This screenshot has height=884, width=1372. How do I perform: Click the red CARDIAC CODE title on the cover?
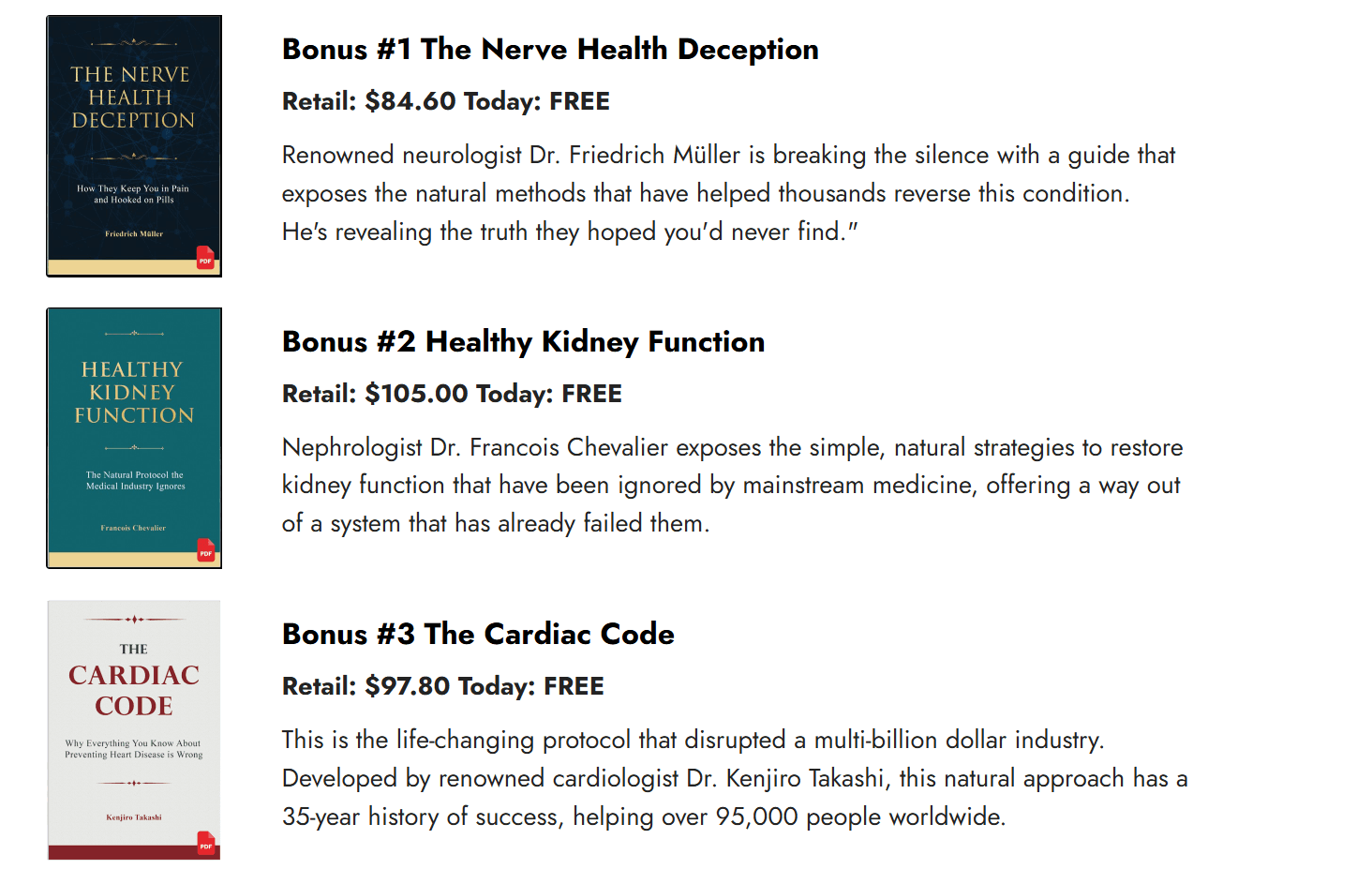click(x=134, y=690)
